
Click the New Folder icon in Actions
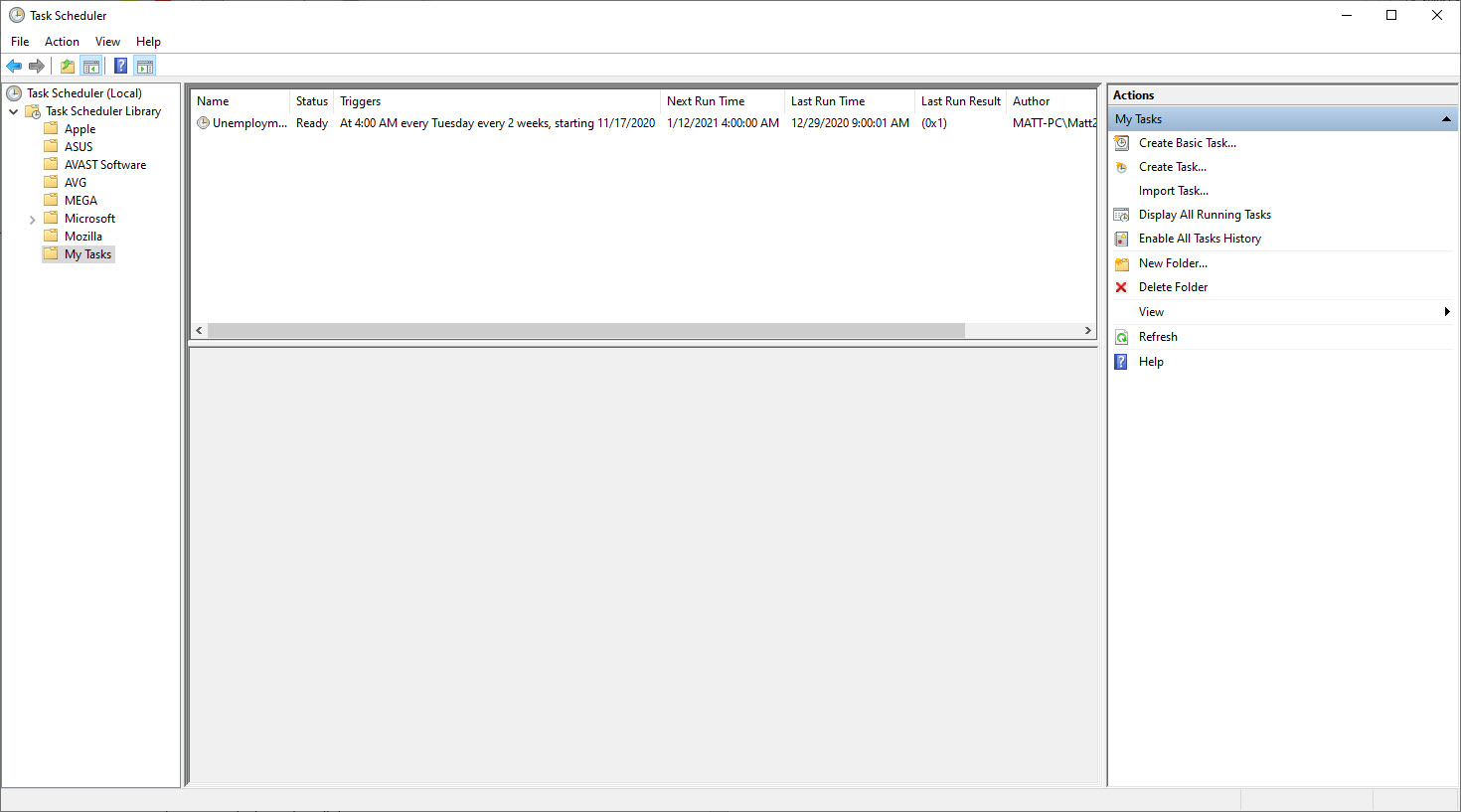pyautogui.click(x=1121, y=263)
